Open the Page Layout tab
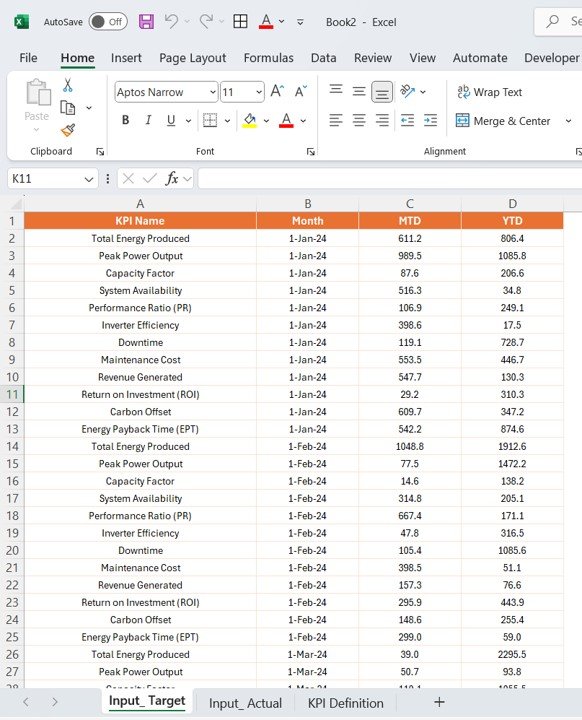The height and width of the screenshot is (720, 582). [192, 58]
